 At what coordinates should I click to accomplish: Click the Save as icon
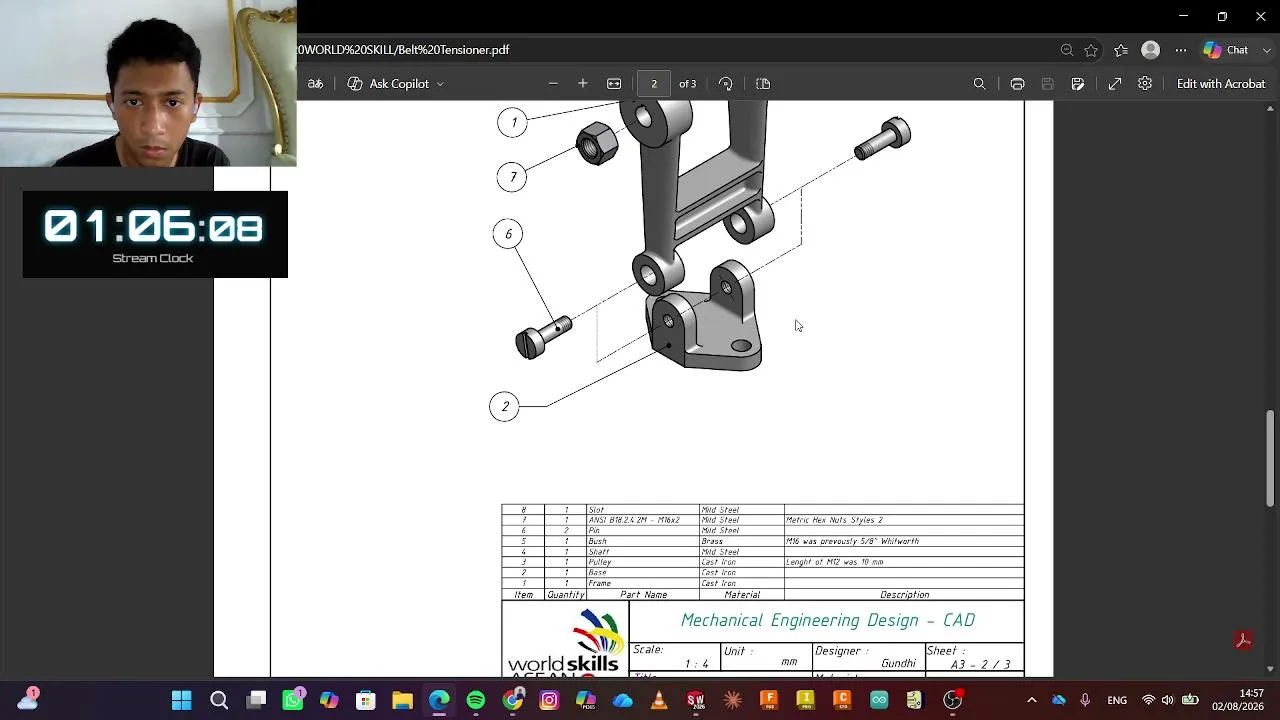1078,84
